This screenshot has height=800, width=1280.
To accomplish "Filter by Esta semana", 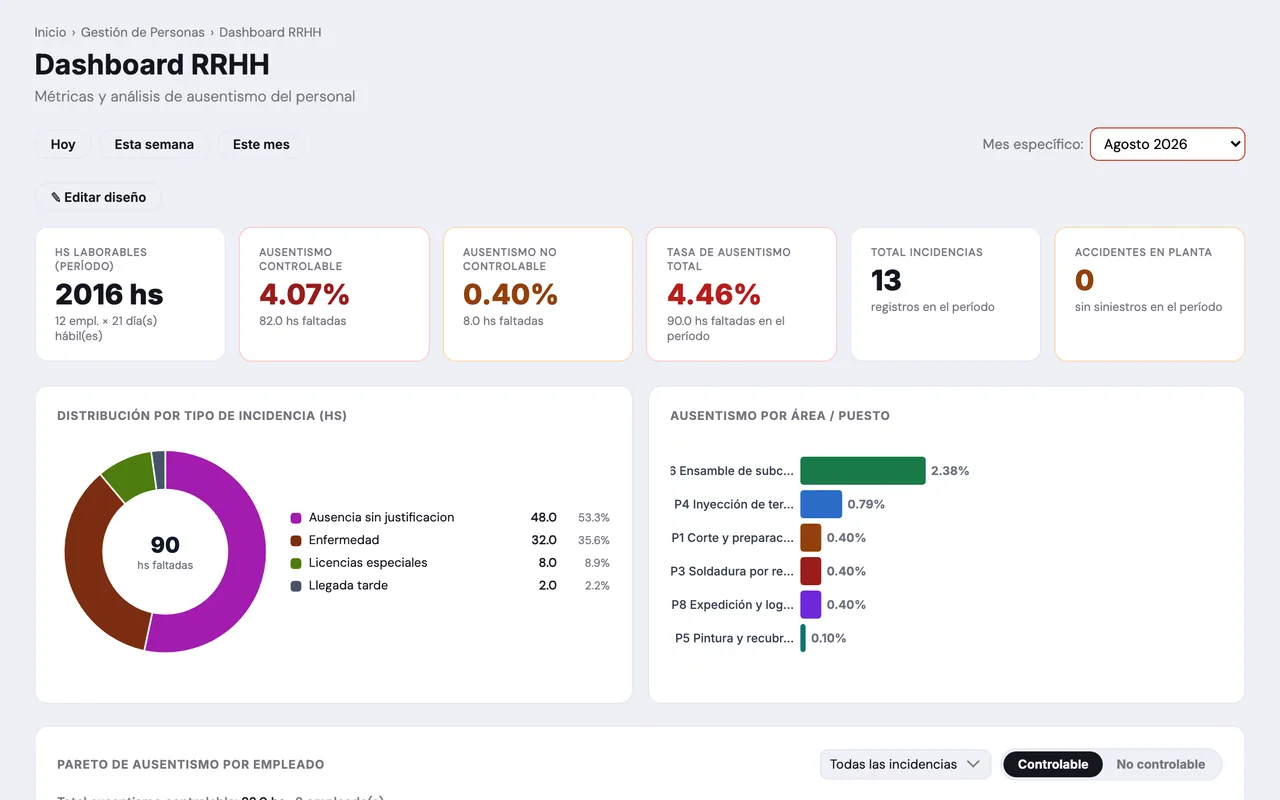I will (154, 144).
